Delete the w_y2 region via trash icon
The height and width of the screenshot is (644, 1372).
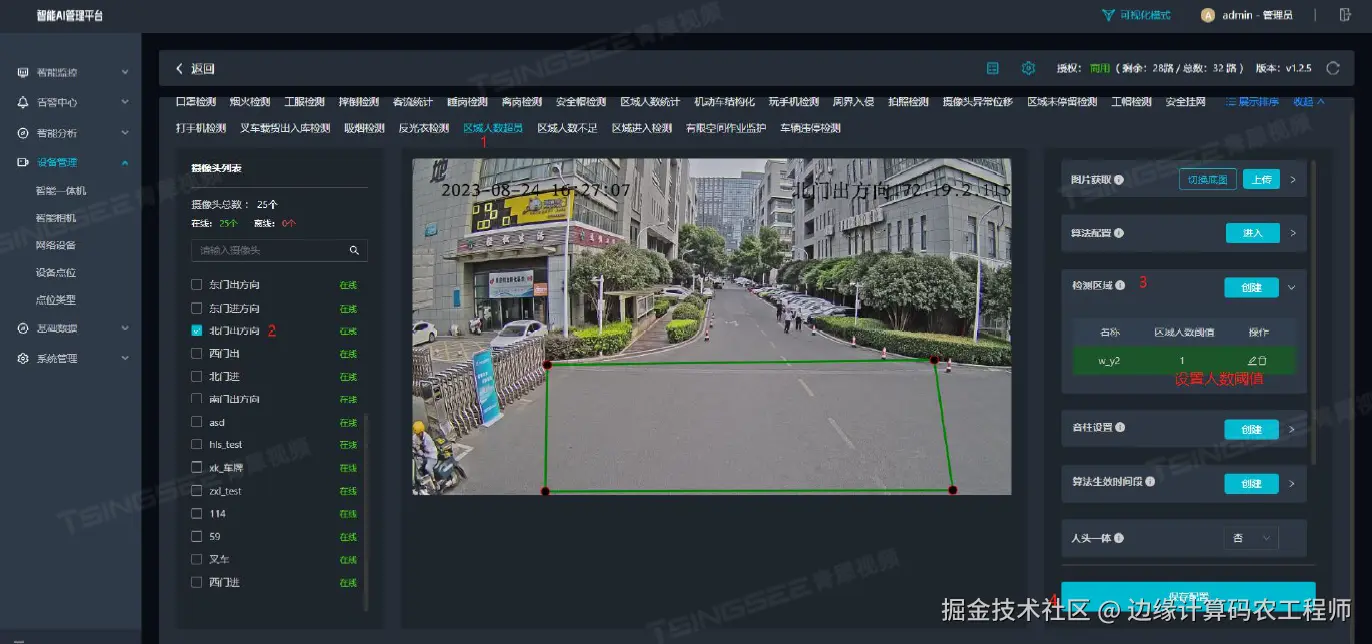click(x=1263, y=360)
